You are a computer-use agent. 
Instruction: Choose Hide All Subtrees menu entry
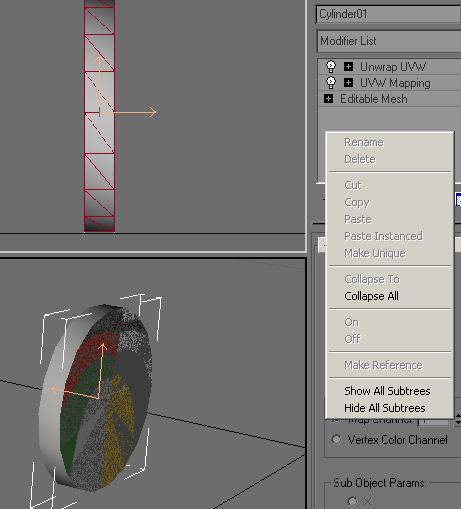(385, 408)
